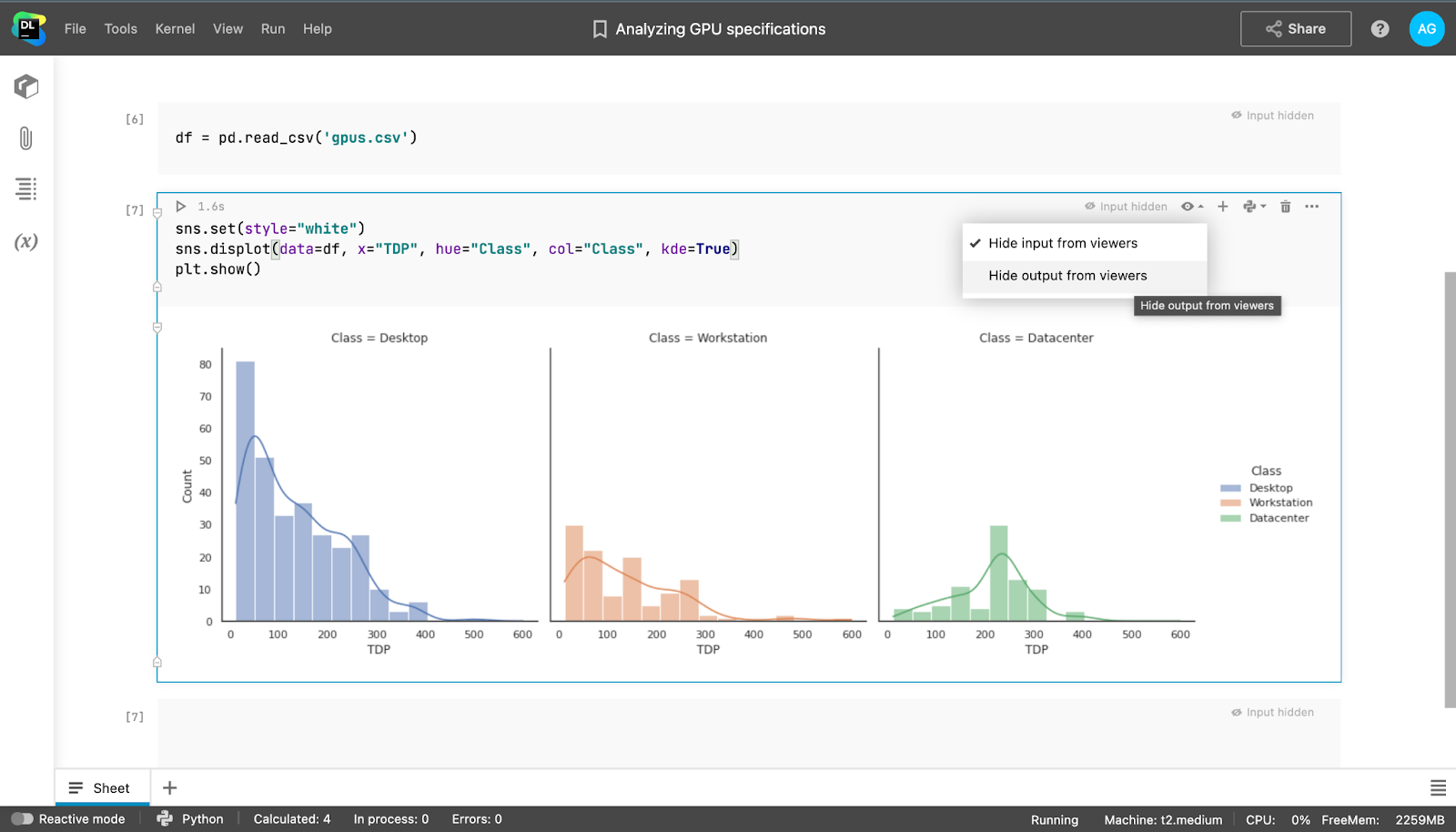Click fold marker below plt.show() line
The image size is (1456, 832).
[x=157, y=288]
